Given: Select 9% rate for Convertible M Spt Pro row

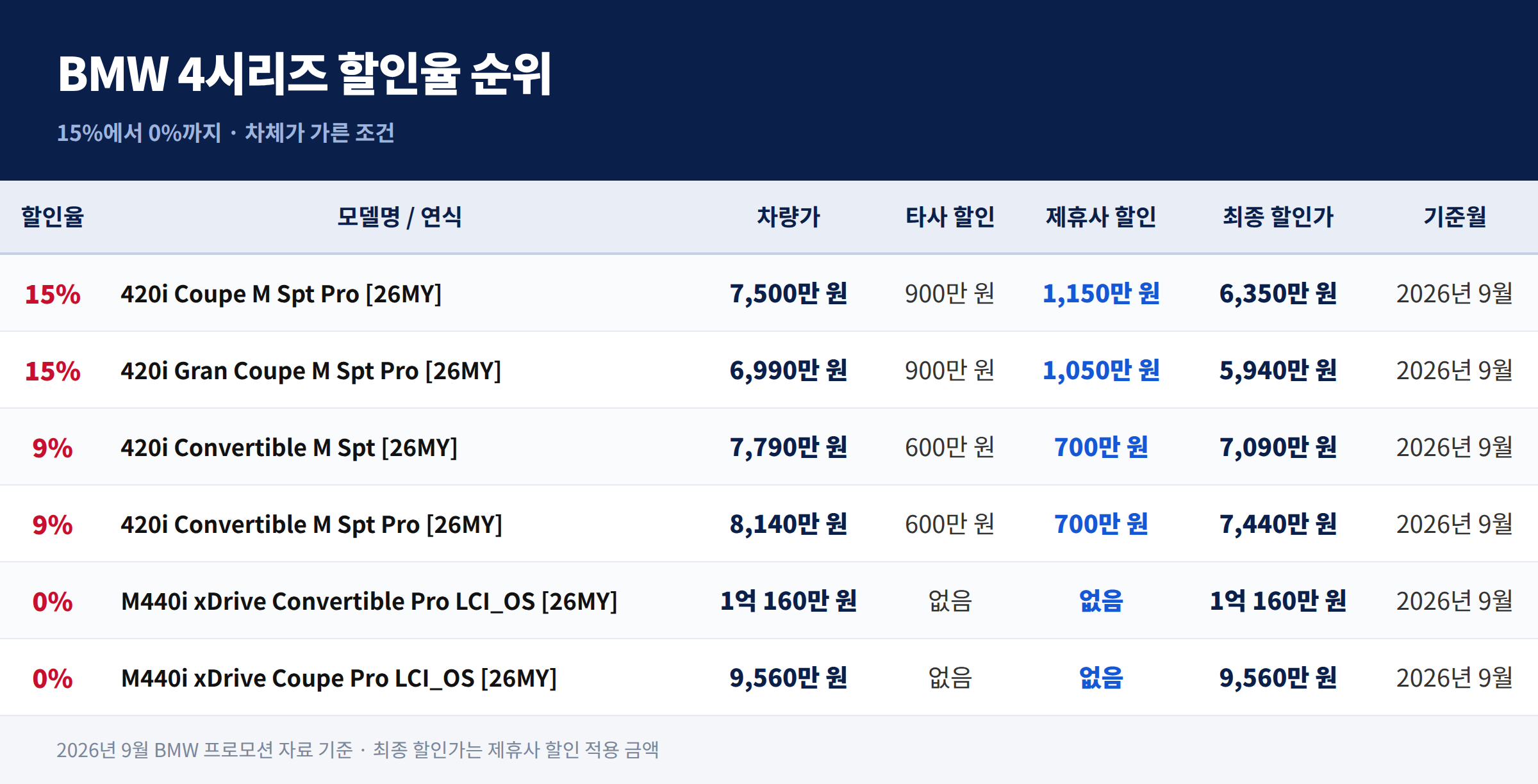Looking at the screenshot, I should click(x=53, y=525).
